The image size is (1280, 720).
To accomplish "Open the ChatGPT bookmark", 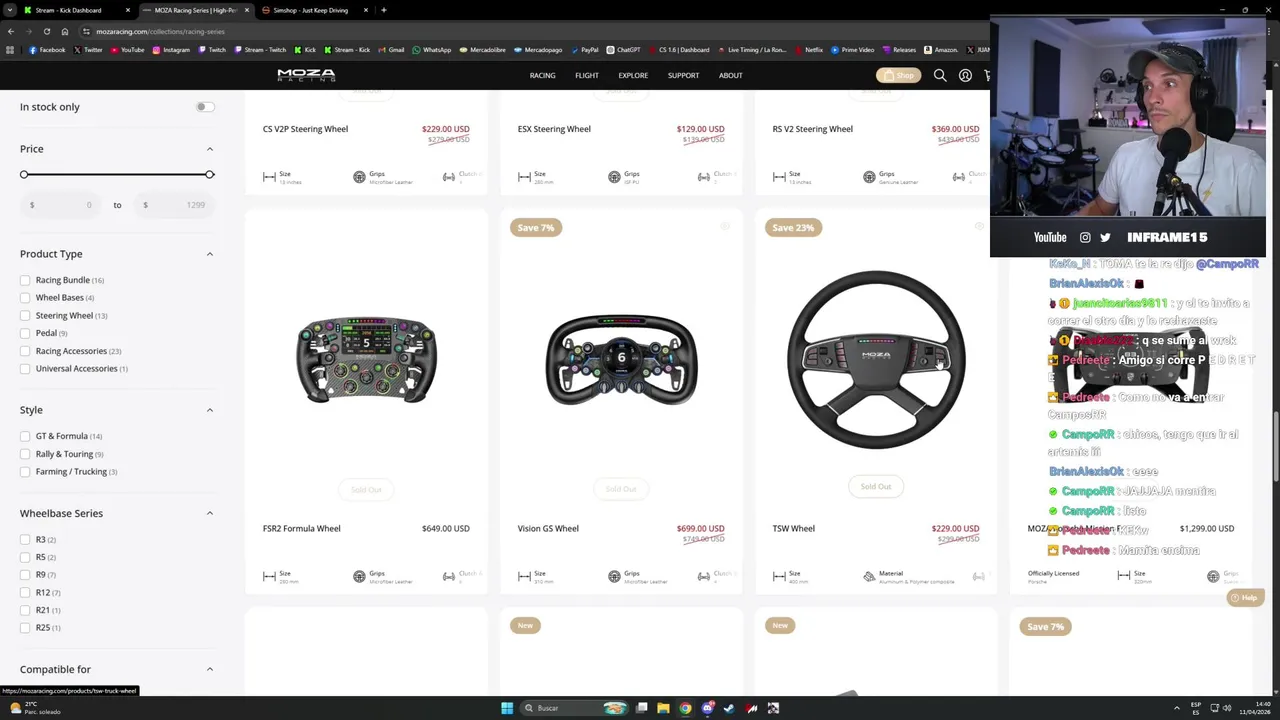I will click(x=623, y=49).
